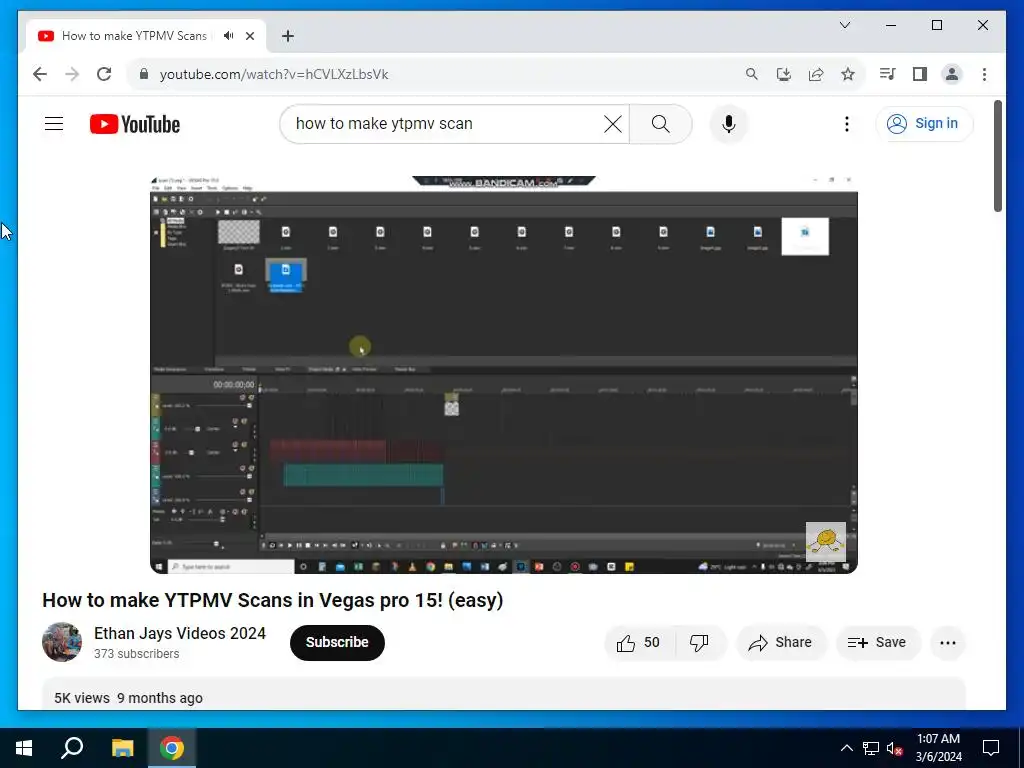
Task: Bookmark this tab with star icon
Action: tap(848, 74)
